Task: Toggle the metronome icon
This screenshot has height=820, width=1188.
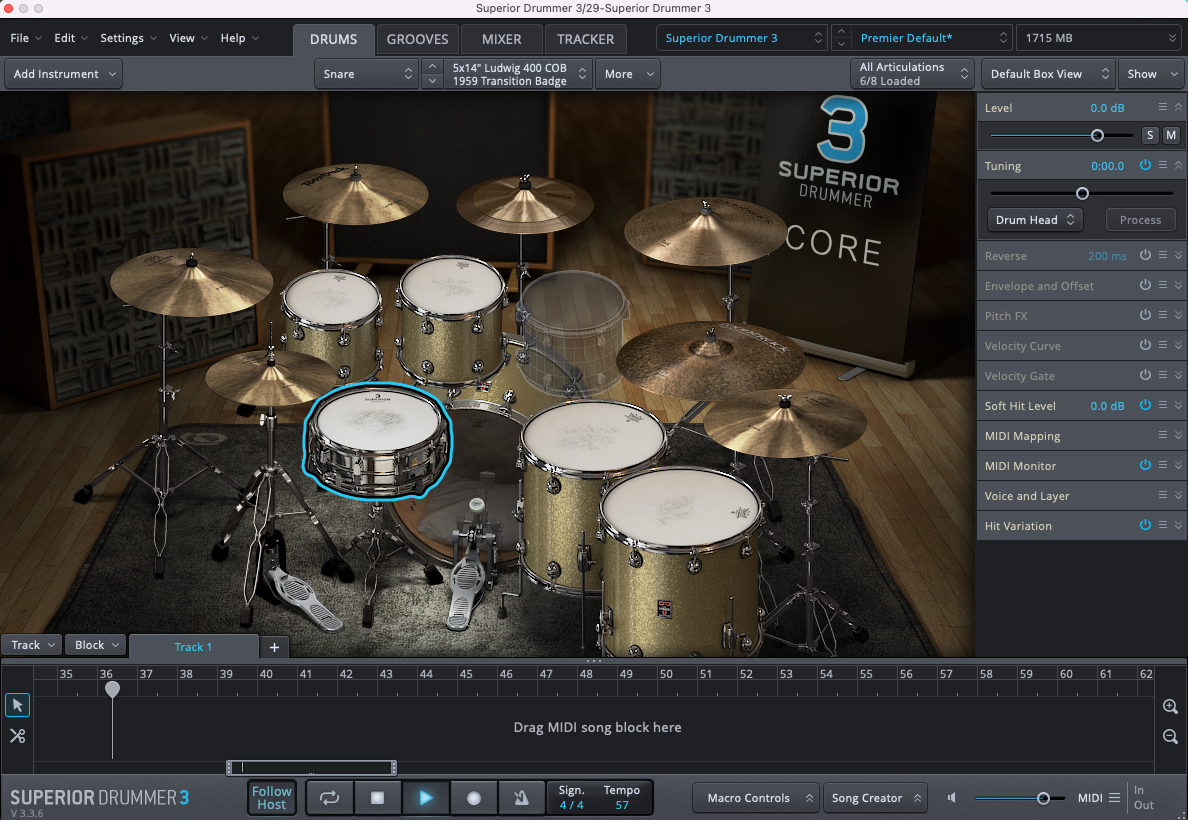Action: point(521,797)
